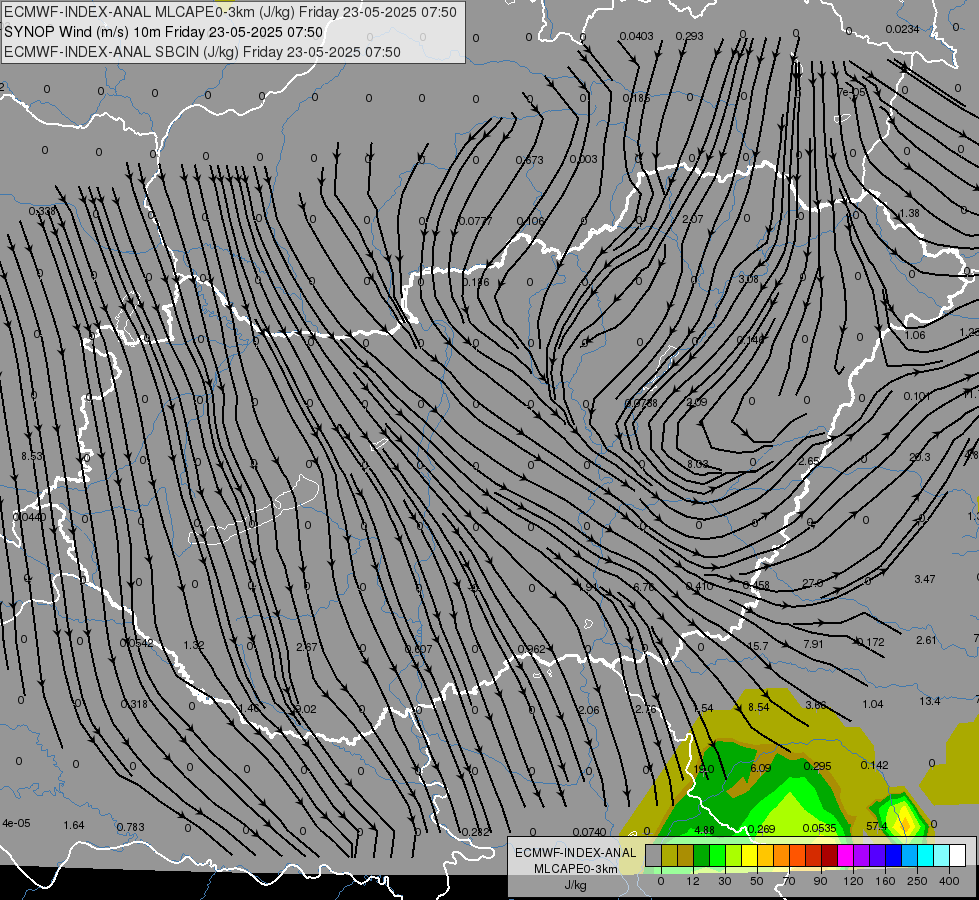Click the 57.4 value on the map
Screen dimensions: 979x900
[x=877, y=826]
